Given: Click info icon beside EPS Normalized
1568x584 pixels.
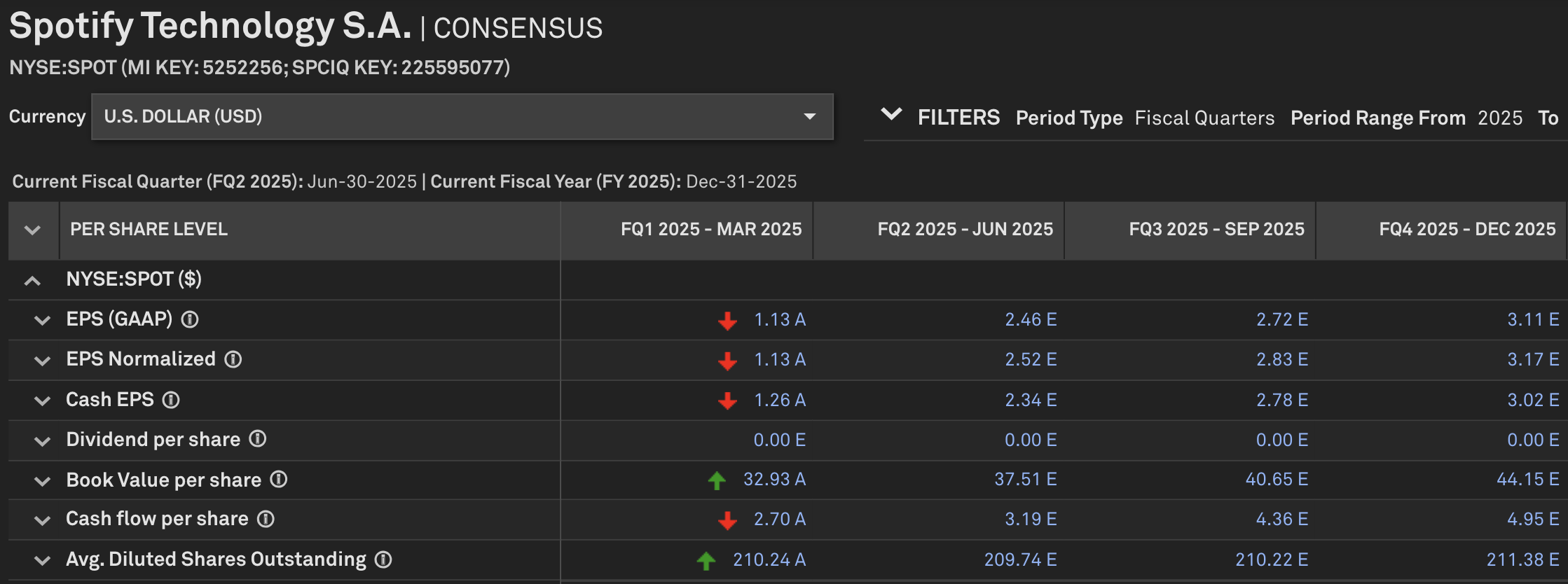Looking at the screenshot, I should tap(233, 359).
